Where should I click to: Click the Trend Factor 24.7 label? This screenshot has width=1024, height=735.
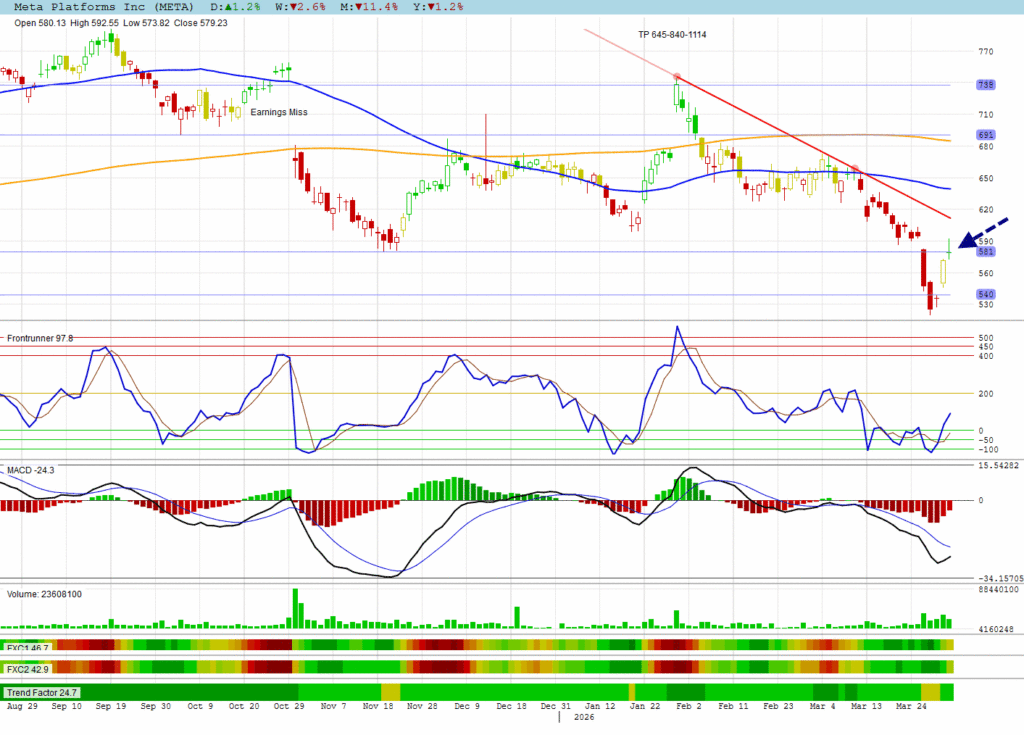point(42,692)
